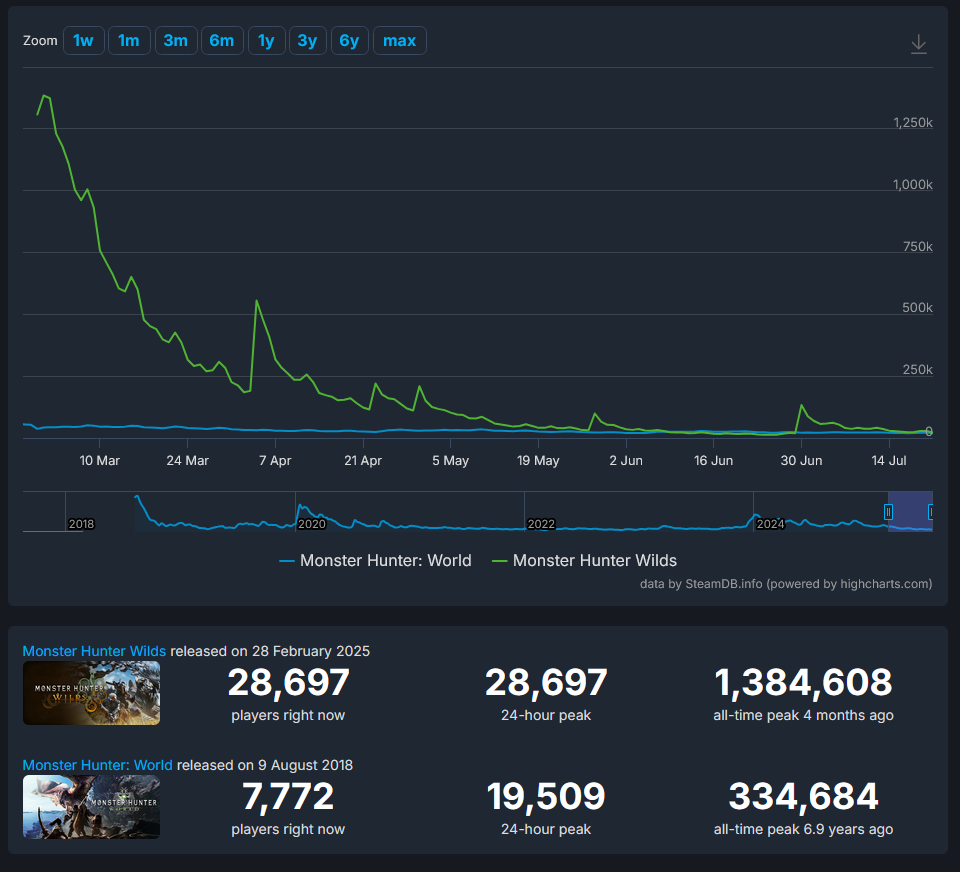960x872 pixels.
Task: Click the 7 Apr x-axis label
Action: [x=275, y=460]
